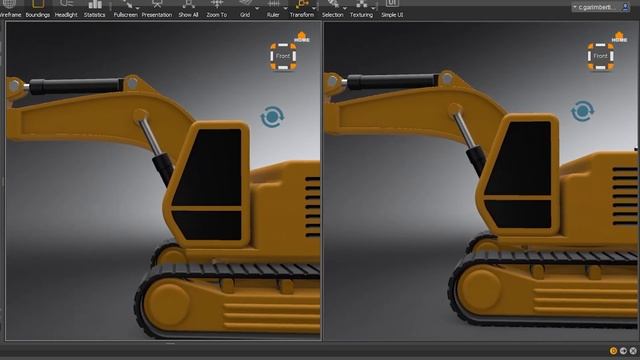640x360 pixels.
Task: Click the X status icon at bottom right
Action: [633, 351]
